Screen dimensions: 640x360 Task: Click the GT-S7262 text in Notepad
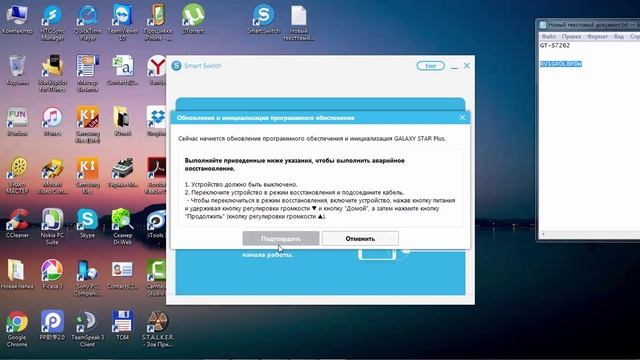555,46
